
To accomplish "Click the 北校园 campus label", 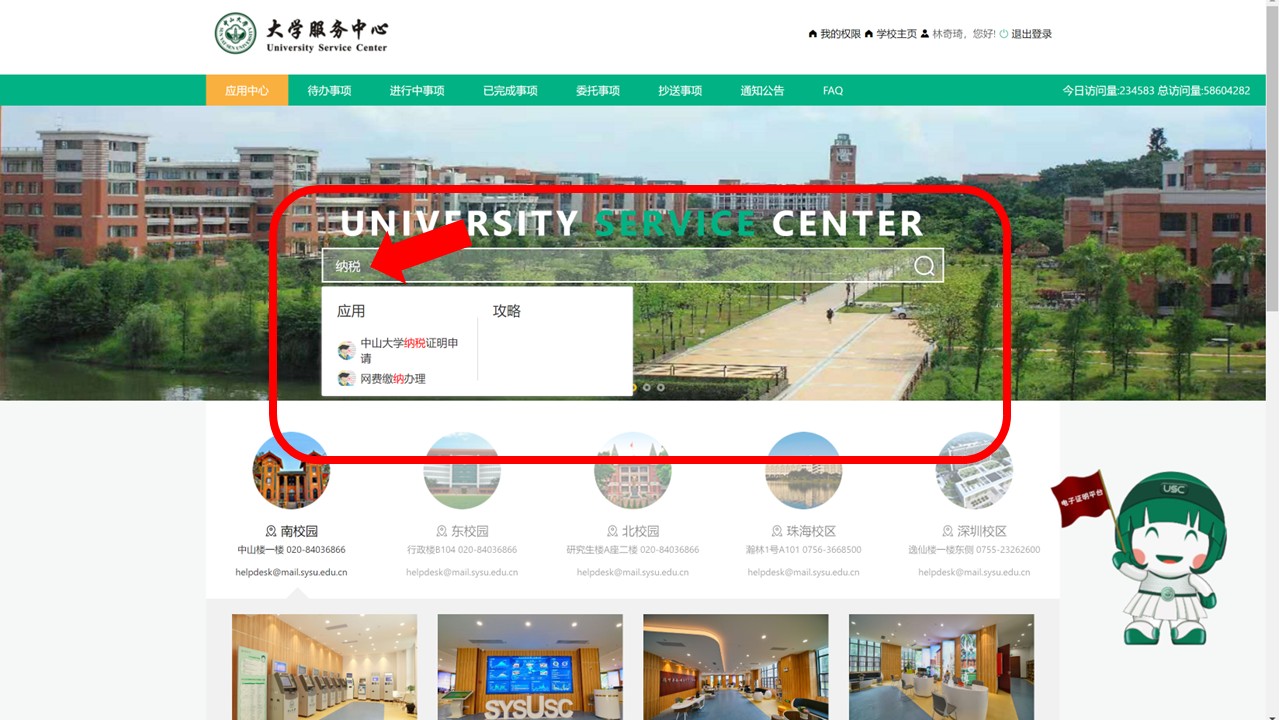I will (633, 531).
